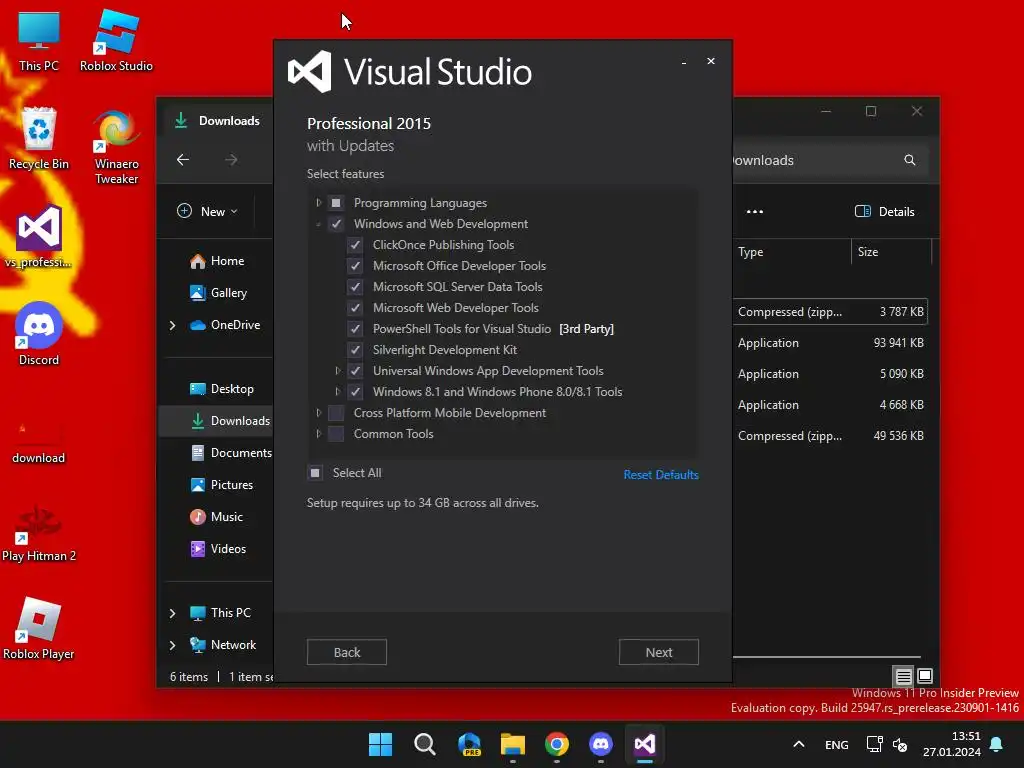
Task: Select the Discord desktop shortcut
Action: (x=39, y=334)
